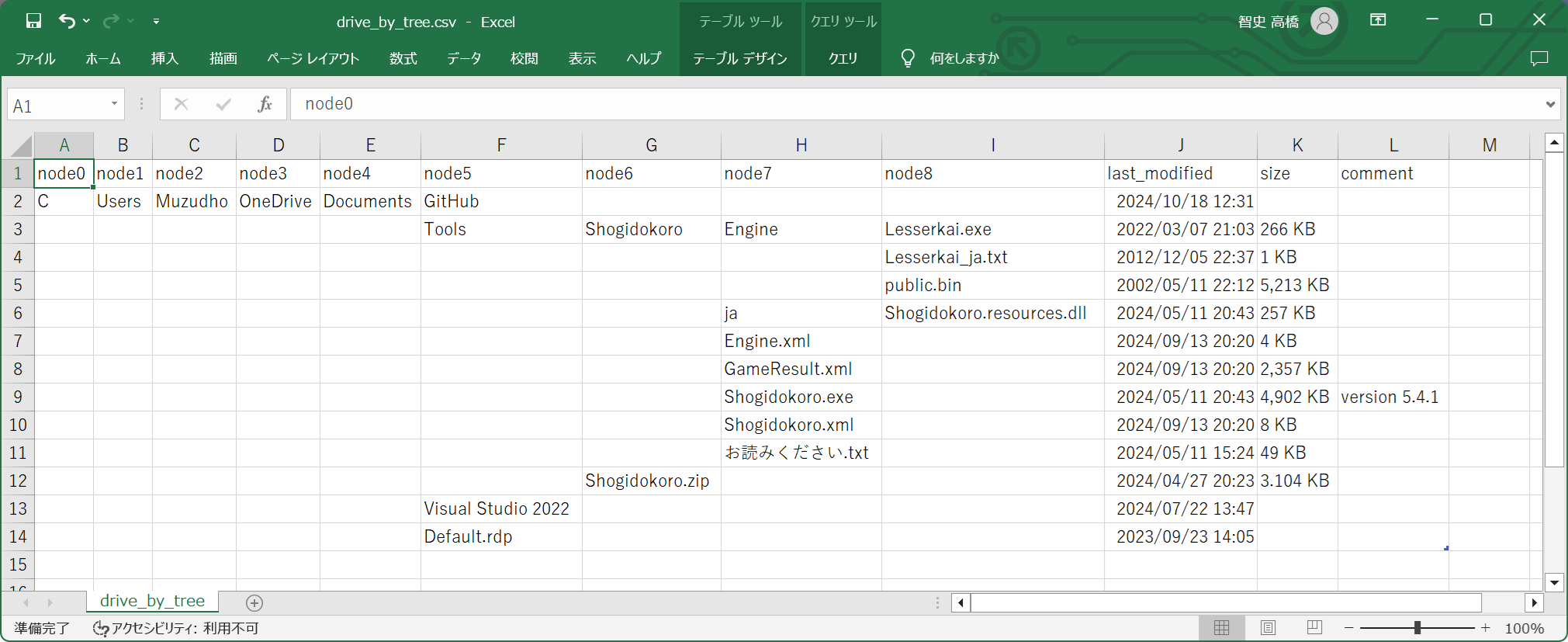Click cell containing 5,213 KB

coord(1297,285)
